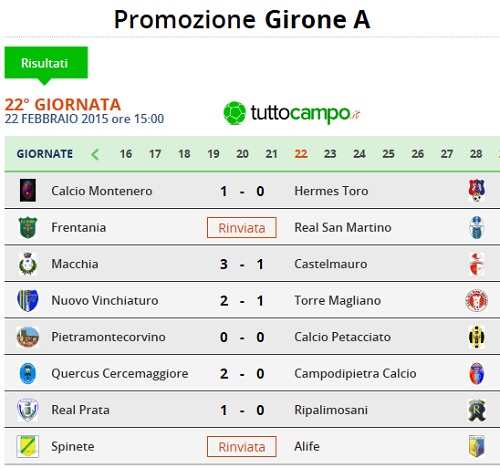The height and width of the screenshot is (468, 500).
Task: Click the Pietramontecorvino 0 - 0 score
Action: click(x=242, y=337)
